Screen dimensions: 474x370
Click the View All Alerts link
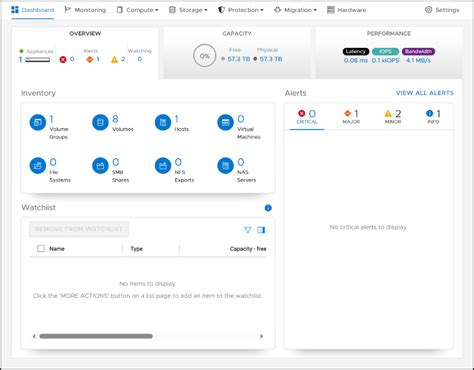coord(425,93)
